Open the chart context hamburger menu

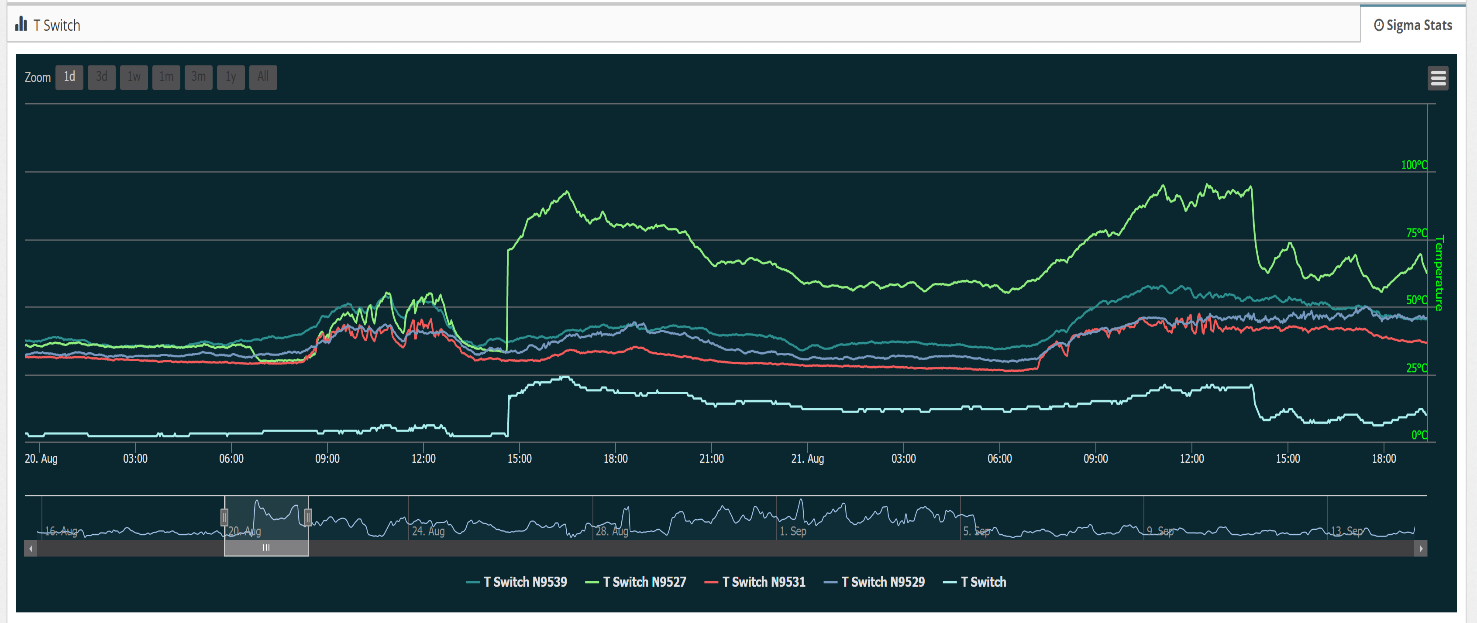1438,78
